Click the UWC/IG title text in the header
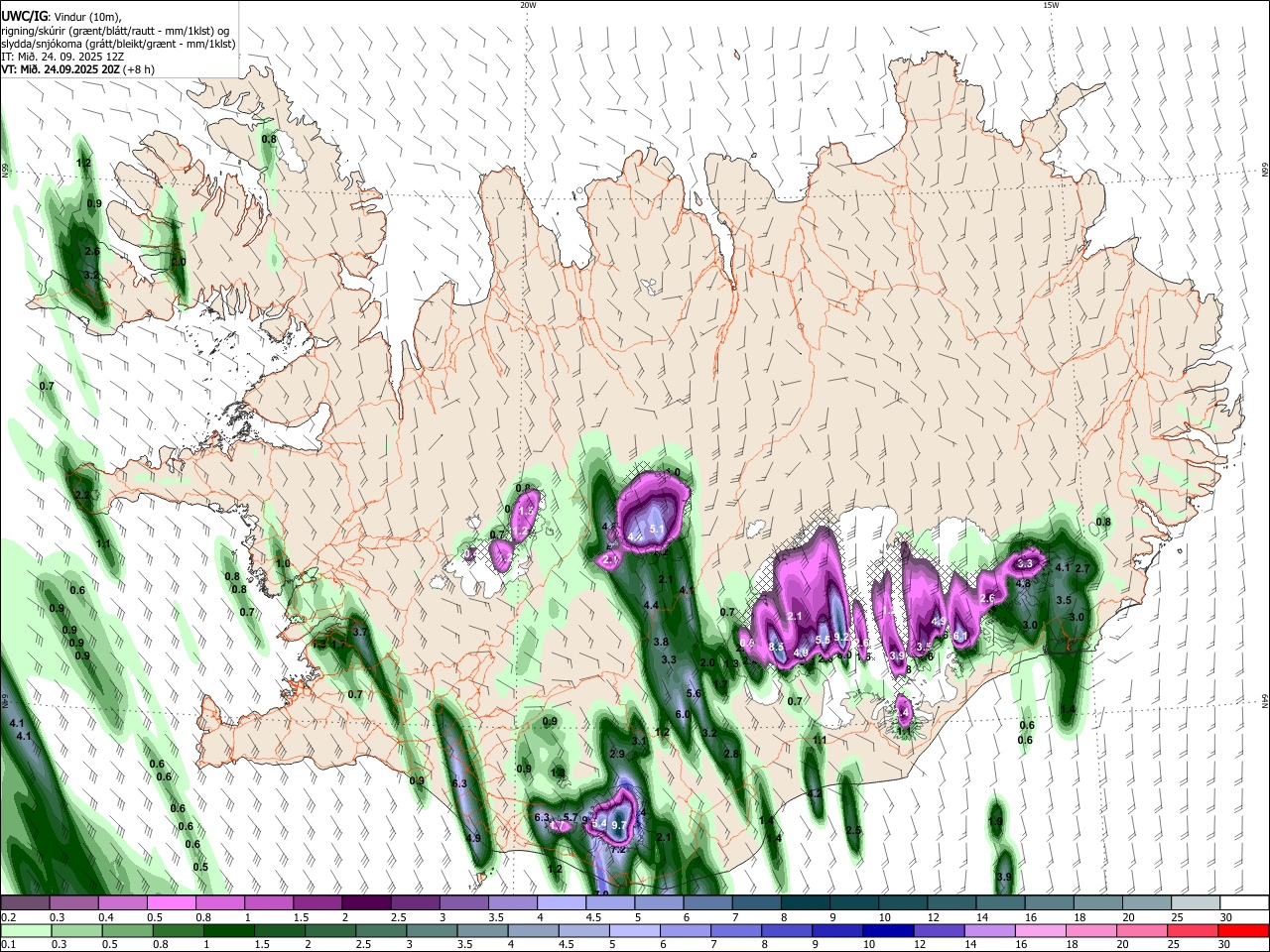The image size is (1270, 952). point(23,17)
